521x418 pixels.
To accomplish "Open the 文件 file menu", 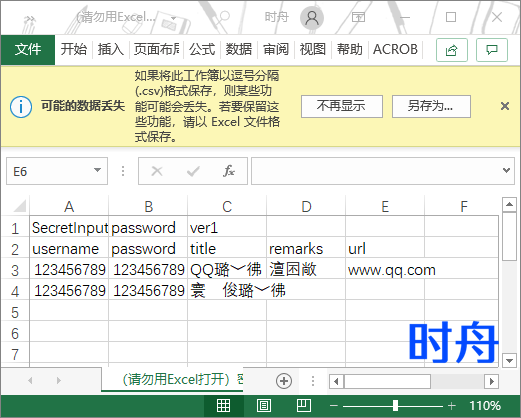I will click(x=28, y=50).
